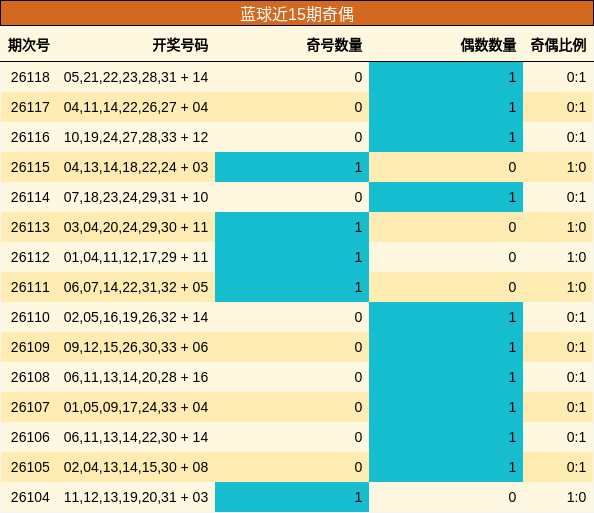Select issue number 26106
594x513 pixels.
[x=30, y=437]
